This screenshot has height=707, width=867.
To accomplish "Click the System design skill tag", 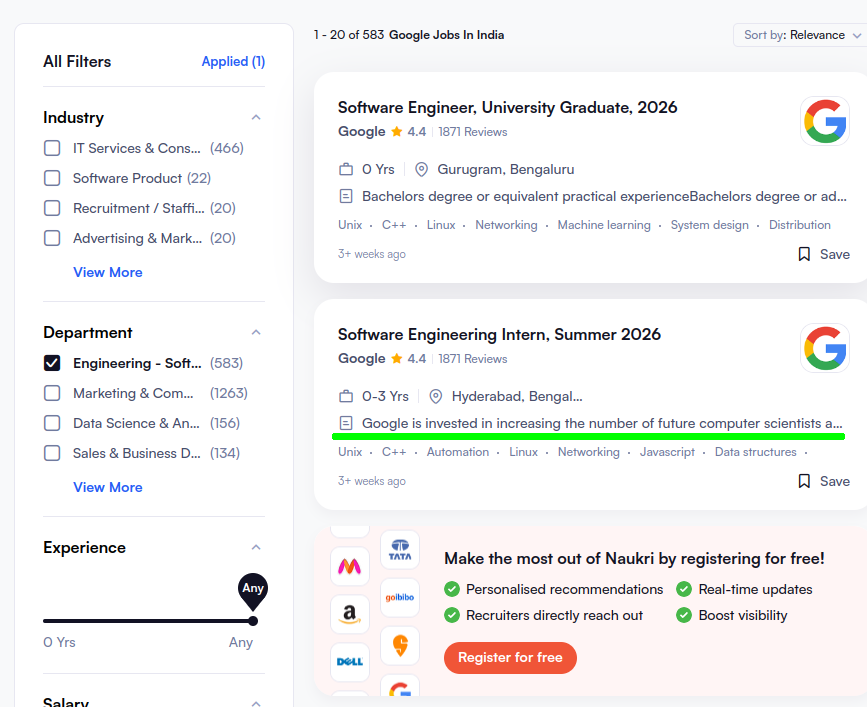I will point(709,225).
